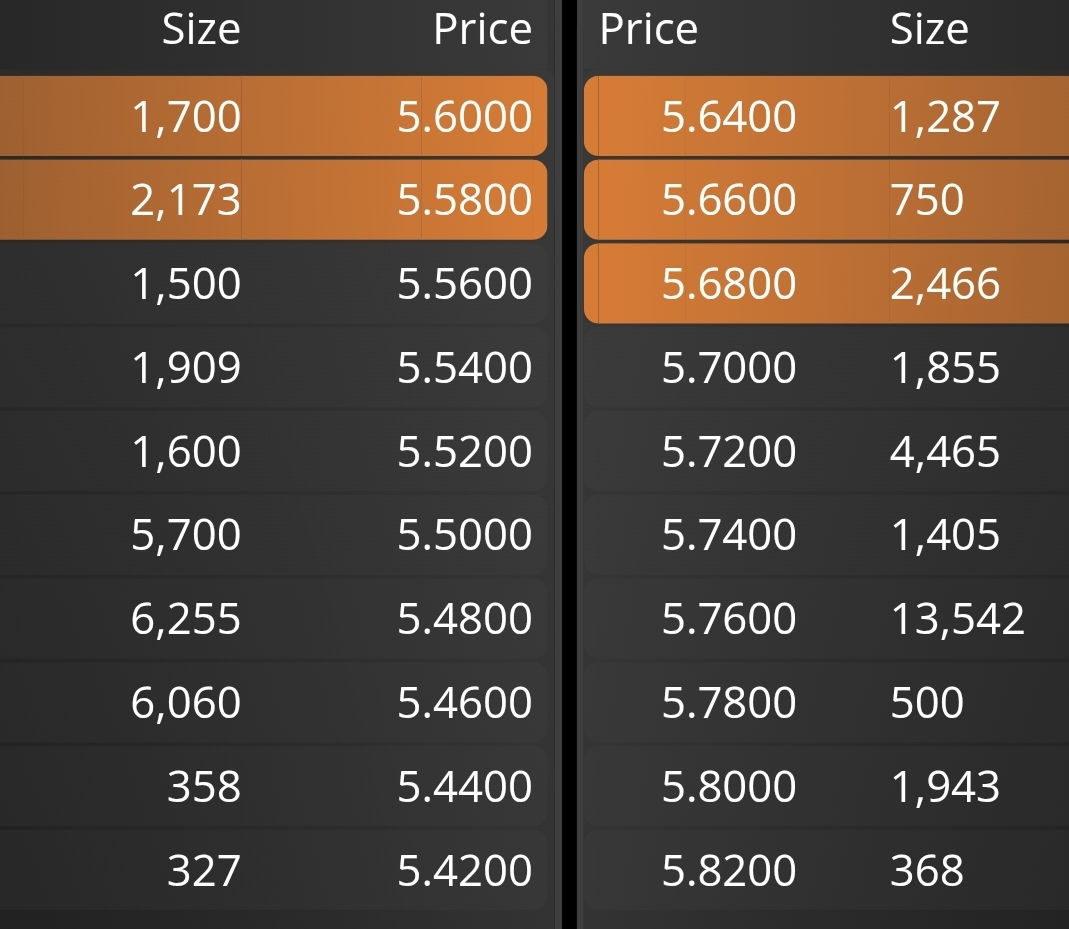Viewport: 1069px width, 929px height.
Task: Click the bid size 2,173 cell
Action: pos(185,200)
